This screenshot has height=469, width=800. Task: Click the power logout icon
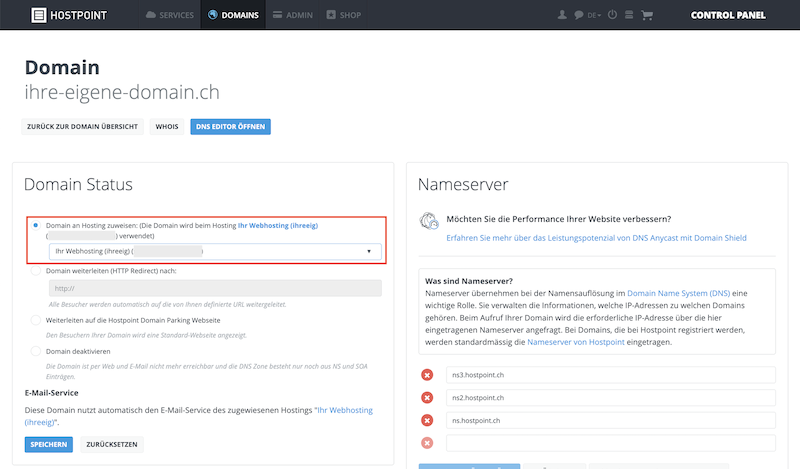point(612,15)
